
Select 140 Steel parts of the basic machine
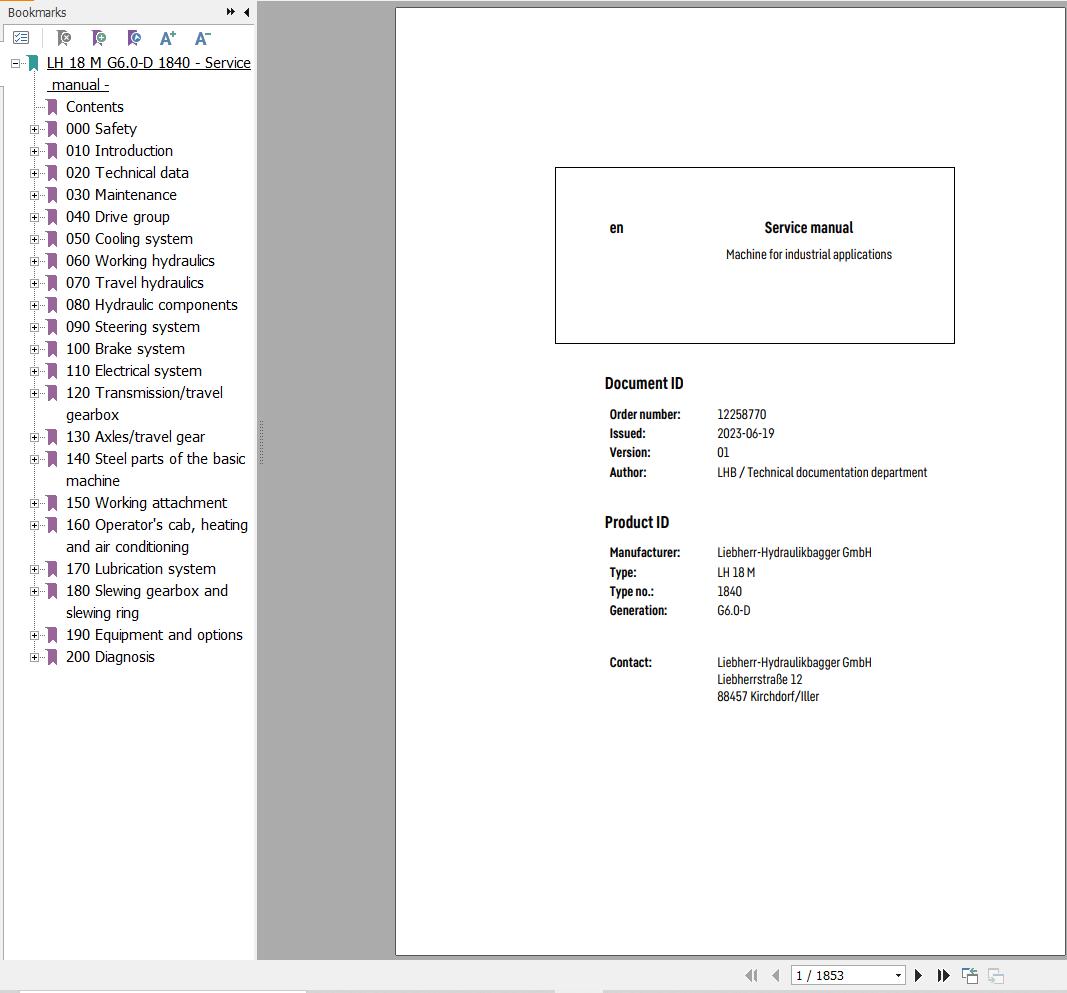pyautogui.click(x=155, y=470)
